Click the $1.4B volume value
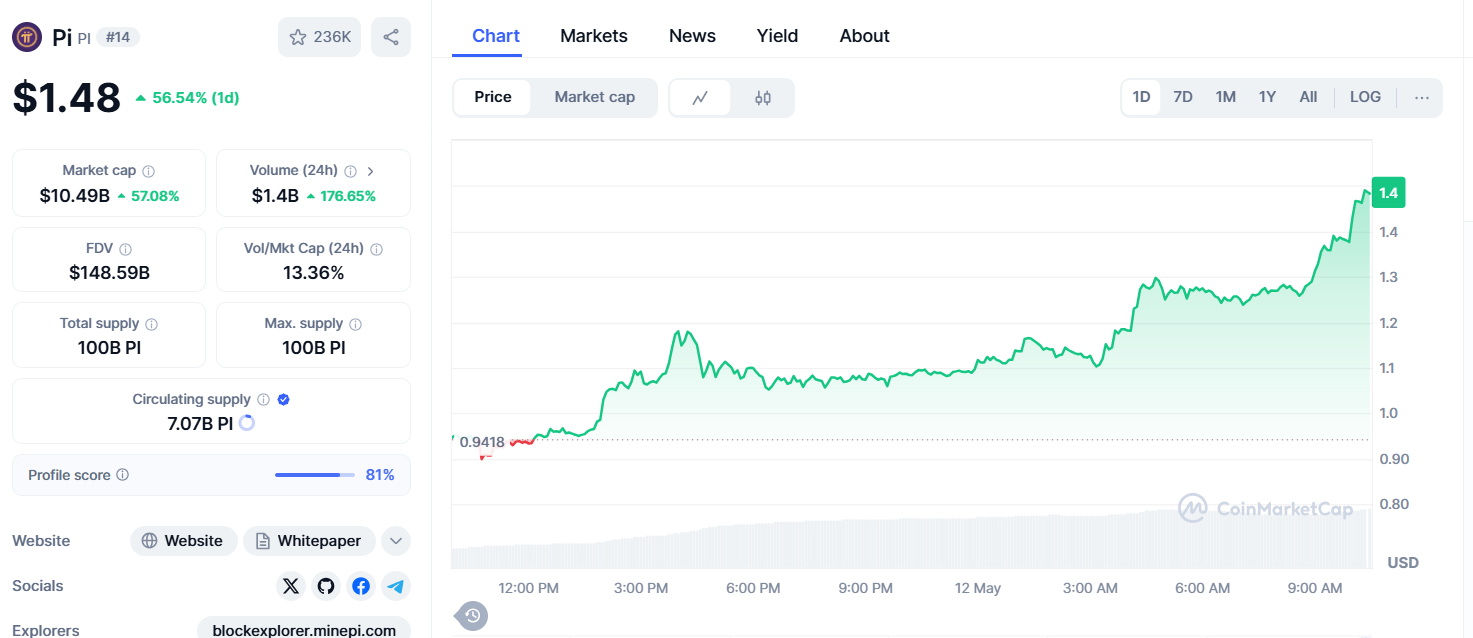Screen dimensions: 1473x638 tap(275, 196)
